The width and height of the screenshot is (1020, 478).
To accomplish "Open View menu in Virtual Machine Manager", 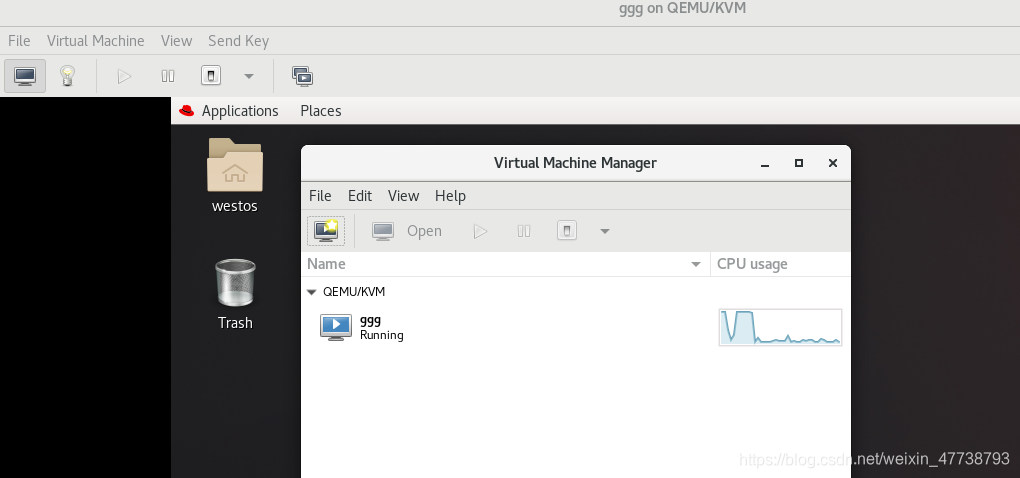I will (403, 196).
